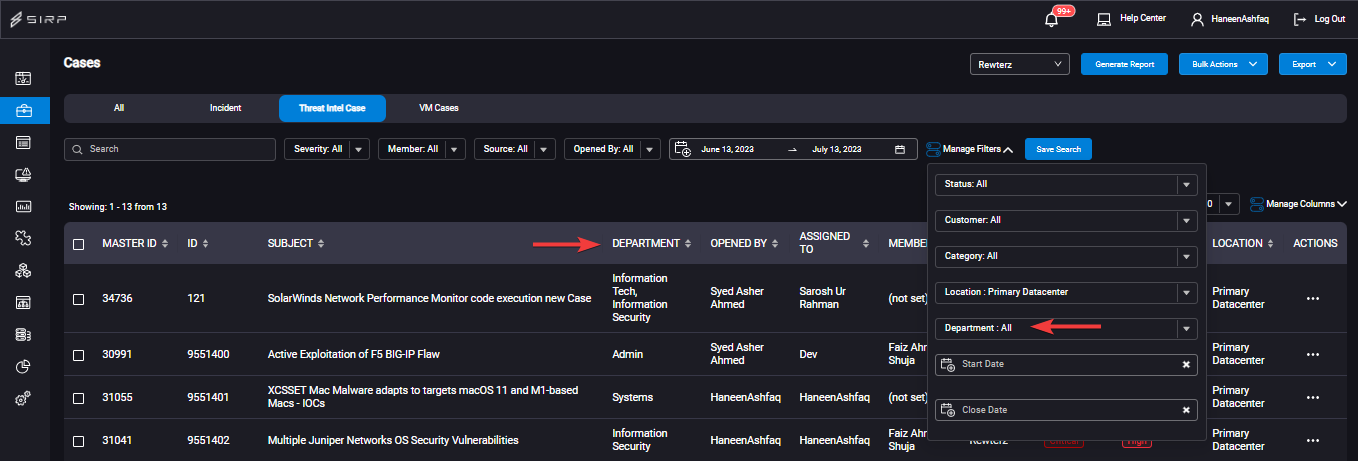This screenshot has height=461, width=1358.
Task: Click the Start Date filter field
Action: [x=1066, y=365]
